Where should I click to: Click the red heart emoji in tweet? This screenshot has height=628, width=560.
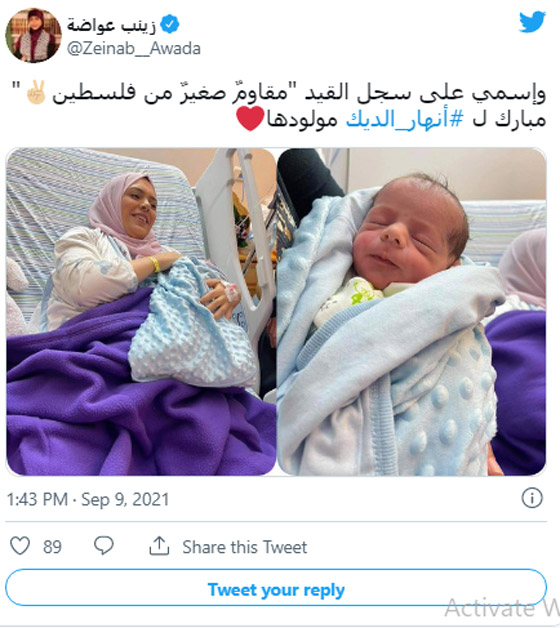(x=250, y=119)
